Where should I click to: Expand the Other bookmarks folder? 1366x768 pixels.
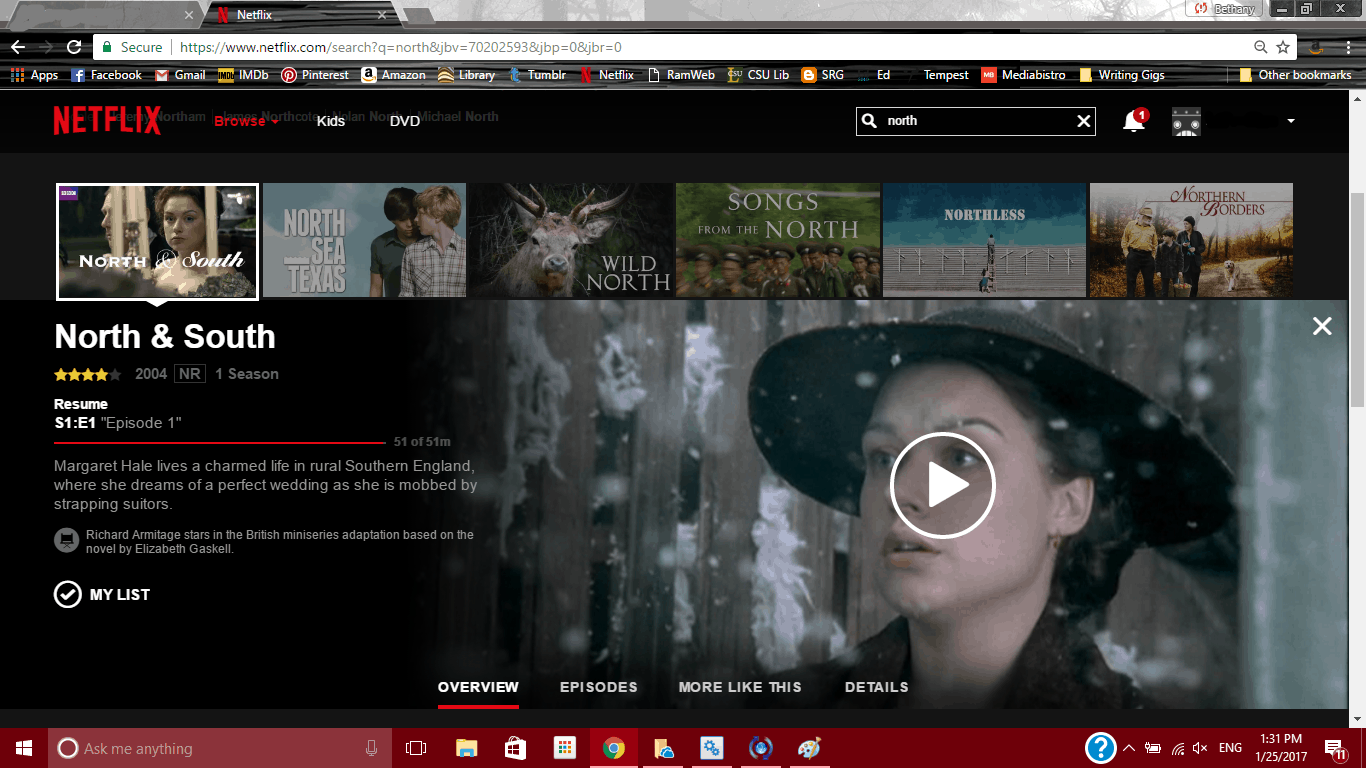click(1295, 75)
